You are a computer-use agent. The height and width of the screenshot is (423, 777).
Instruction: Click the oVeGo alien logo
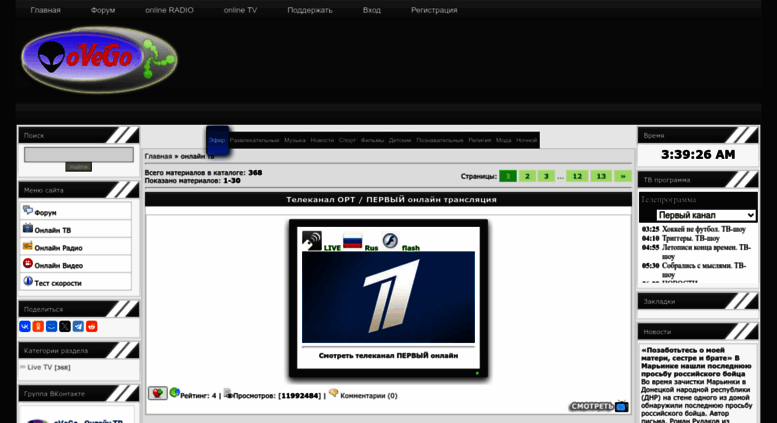[x=99, y=60]
